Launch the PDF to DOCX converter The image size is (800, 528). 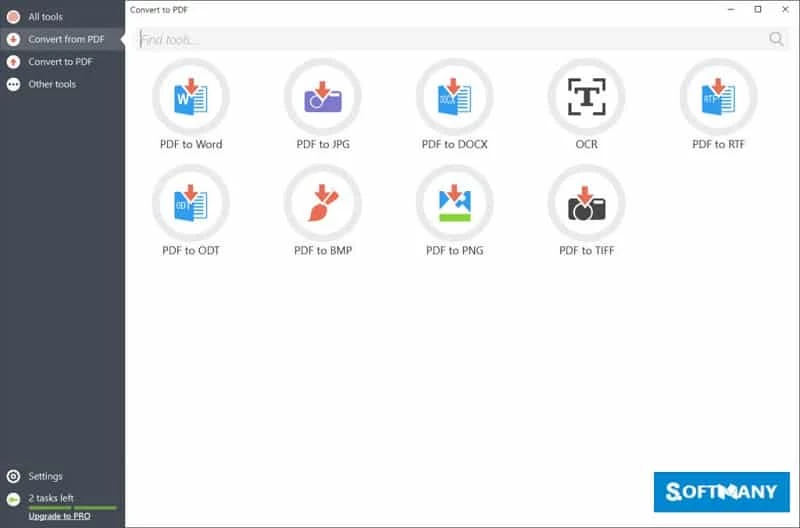coord(455,97)
